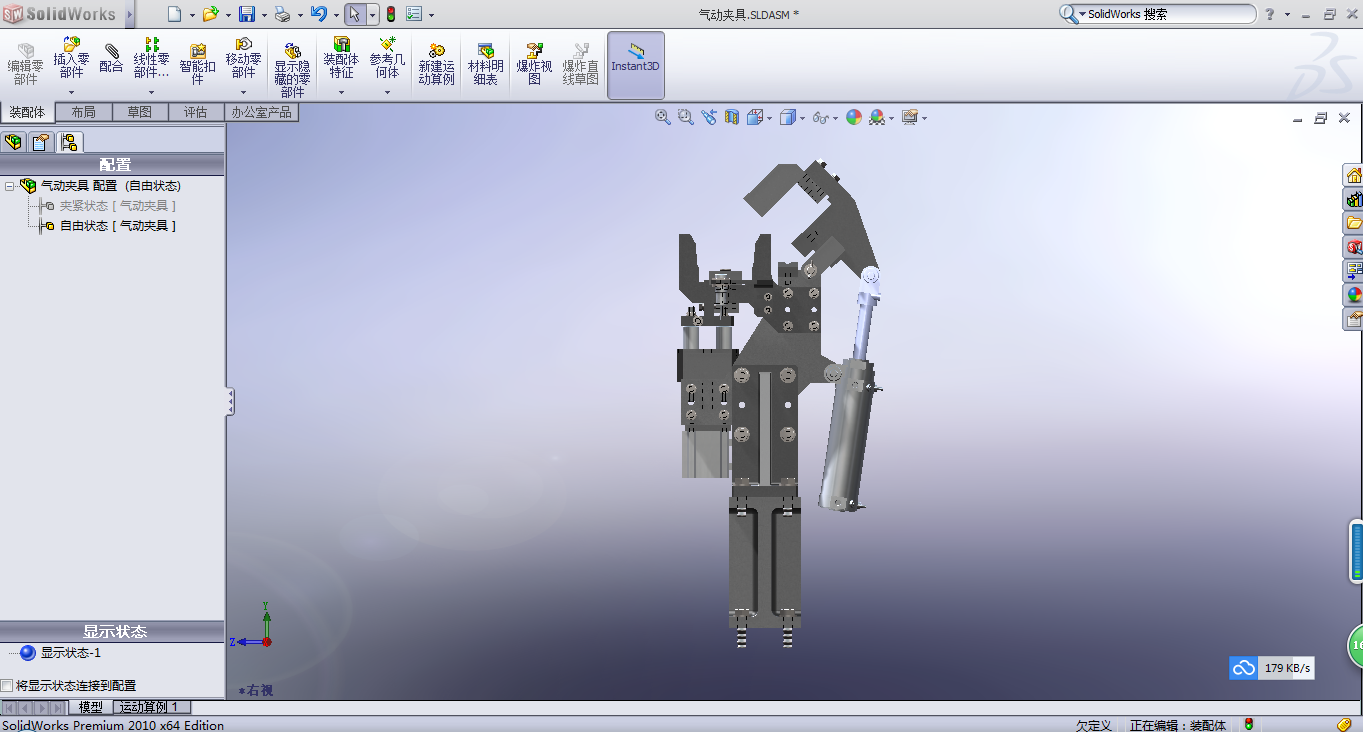
Task: Click panel collapse handle on splitter
Action: pos(230,402)
